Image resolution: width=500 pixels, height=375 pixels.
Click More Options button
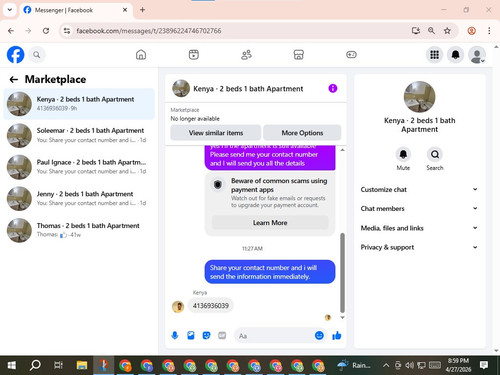tap(302, 133)
